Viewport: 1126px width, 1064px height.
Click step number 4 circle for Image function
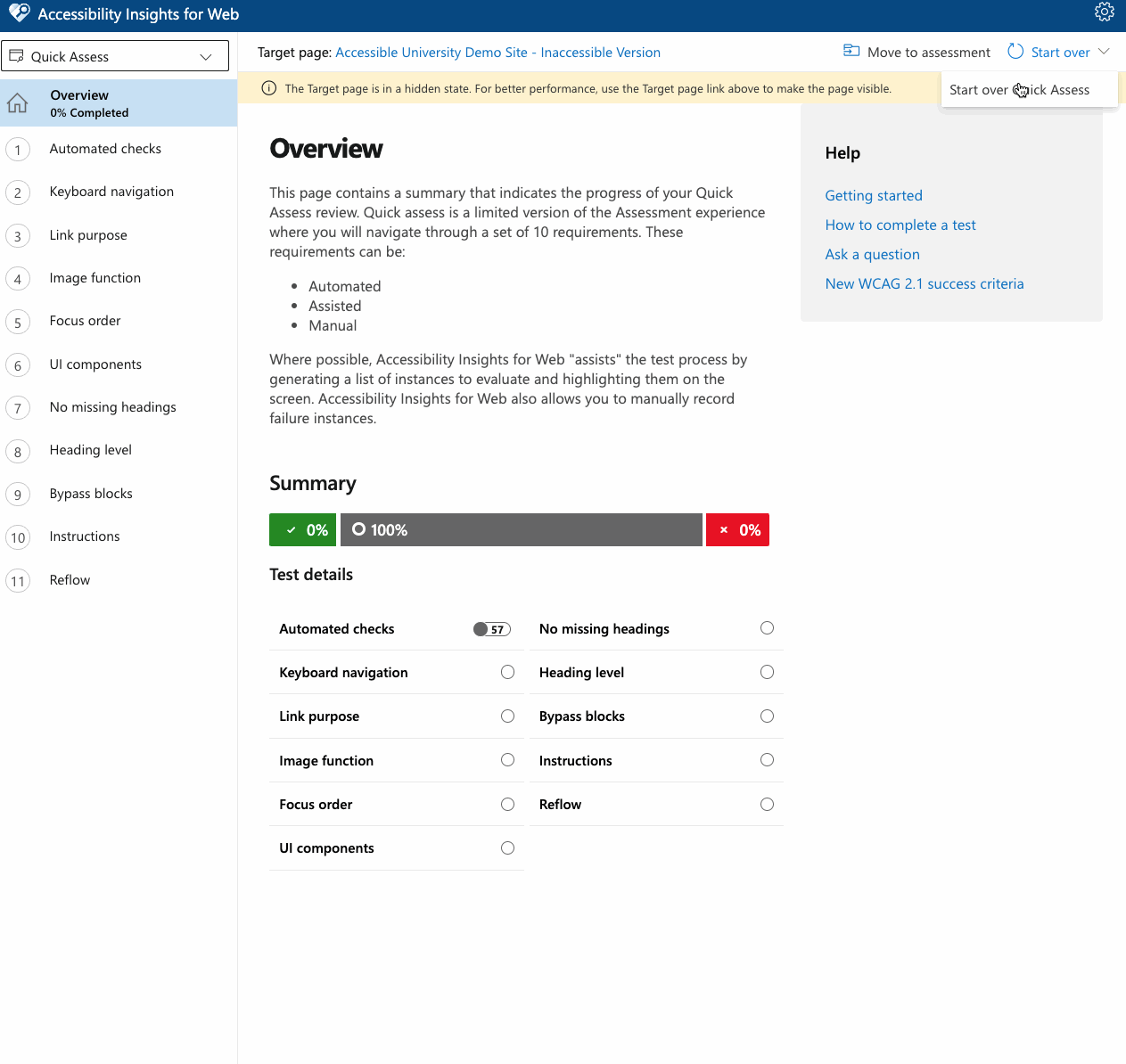click(x=18, y=279)
